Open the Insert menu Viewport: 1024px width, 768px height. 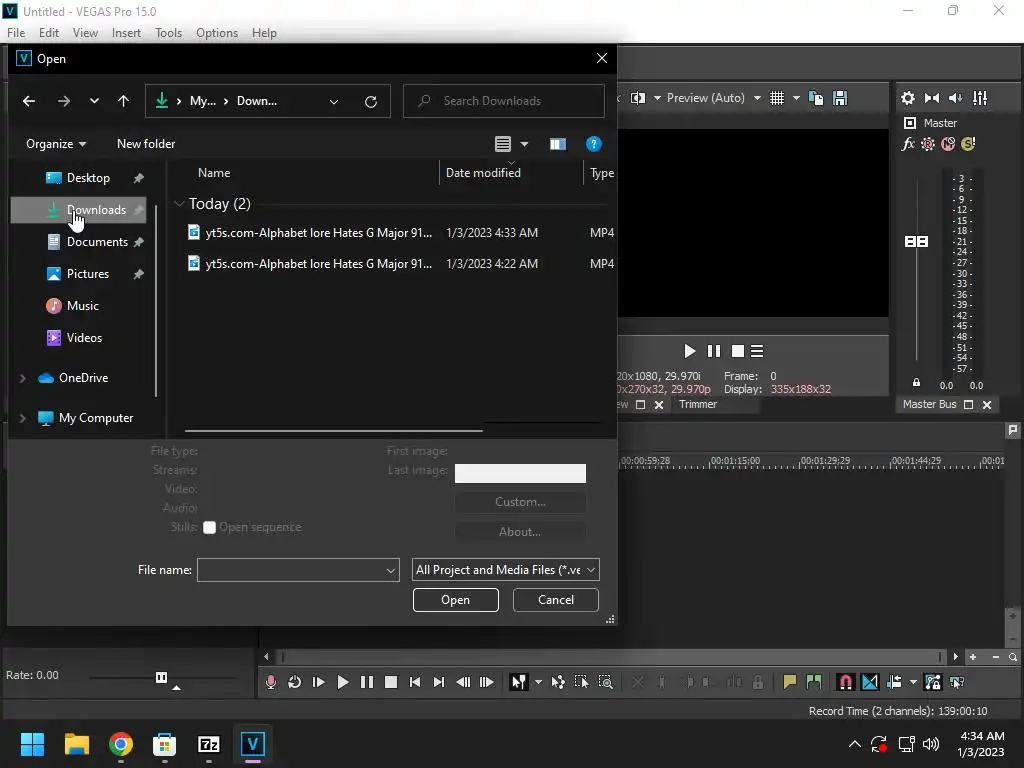pyautogui.click(x=126, y=33)
